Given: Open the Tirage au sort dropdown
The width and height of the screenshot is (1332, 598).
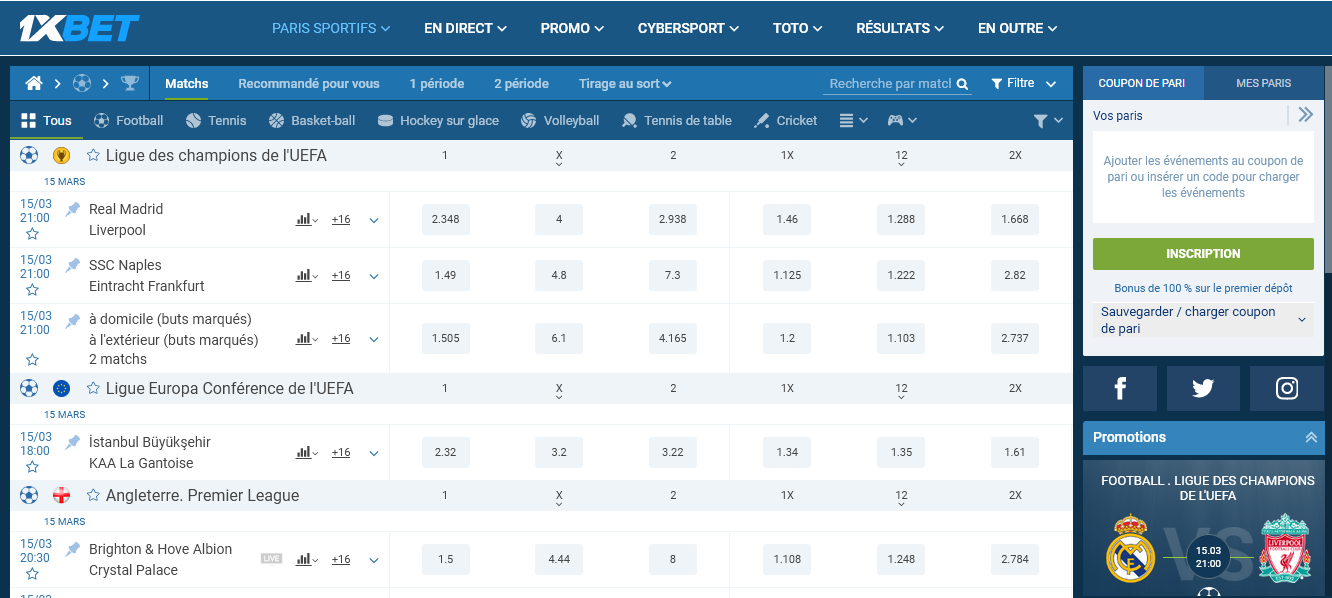Looking at the screenshot, I should coord(625,84).
